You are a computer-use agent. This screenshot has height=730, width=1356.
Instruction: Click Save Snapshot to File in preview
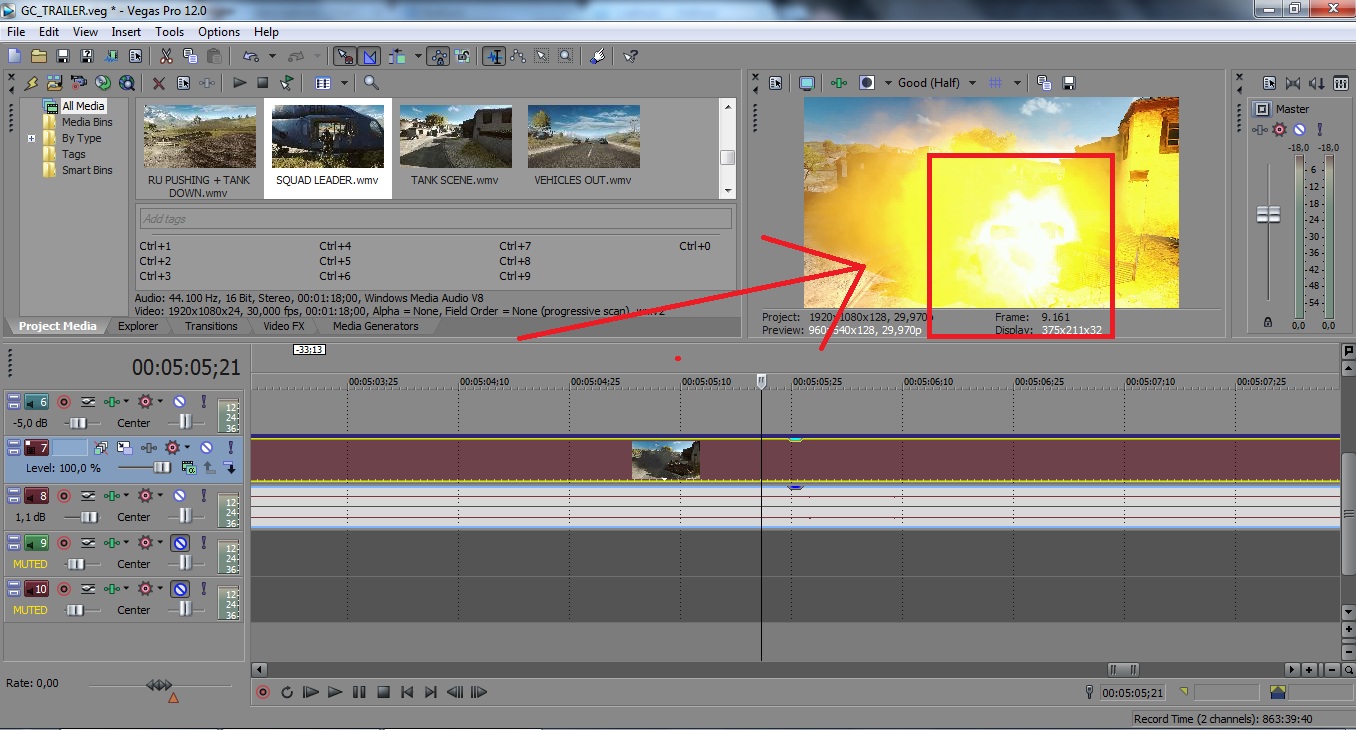[x=1068, y=83]
